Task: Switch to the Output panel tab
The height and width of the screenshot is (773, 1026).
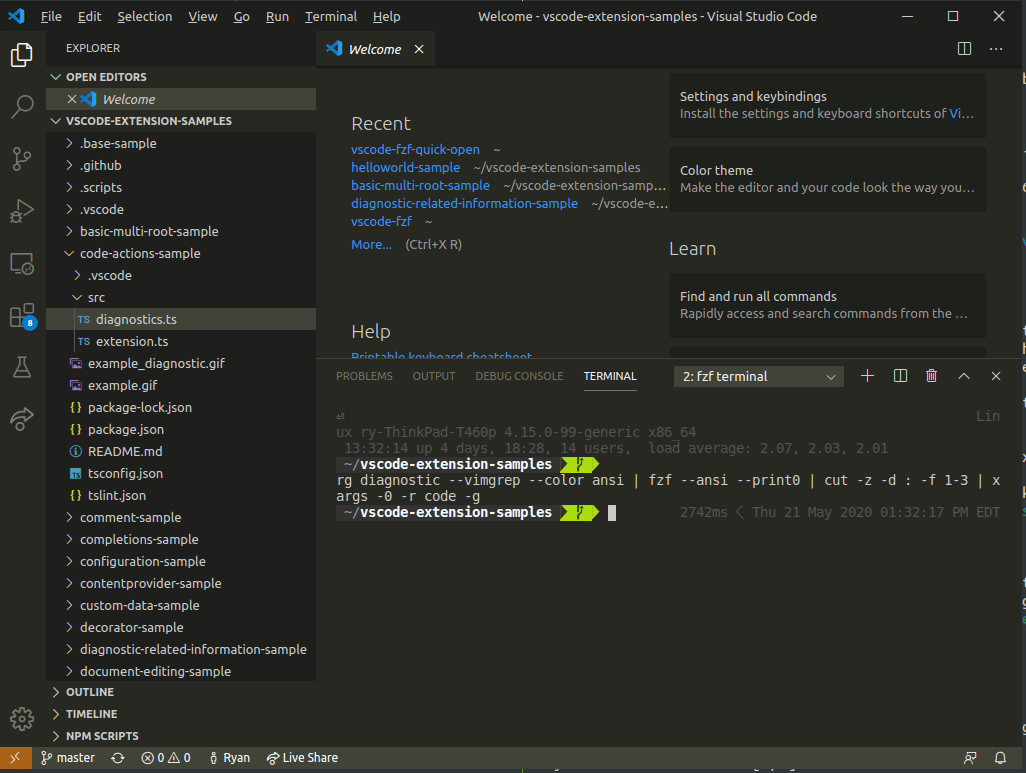Action: coord(433,376)
